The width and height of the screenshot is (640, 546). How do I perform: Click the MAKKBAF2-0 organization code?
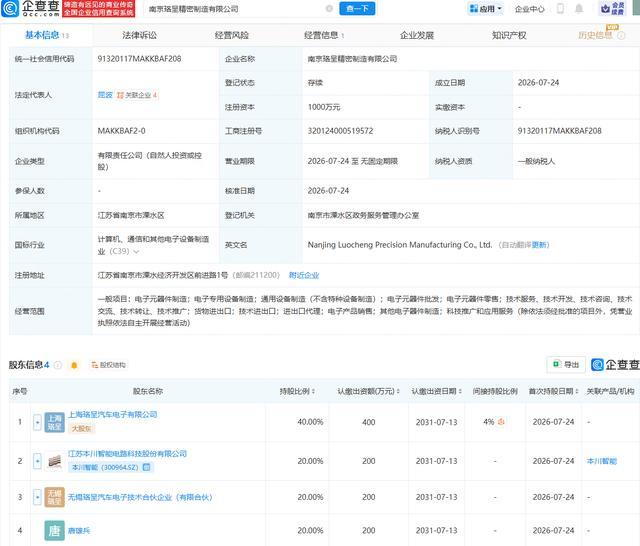[x=121, y=131]
